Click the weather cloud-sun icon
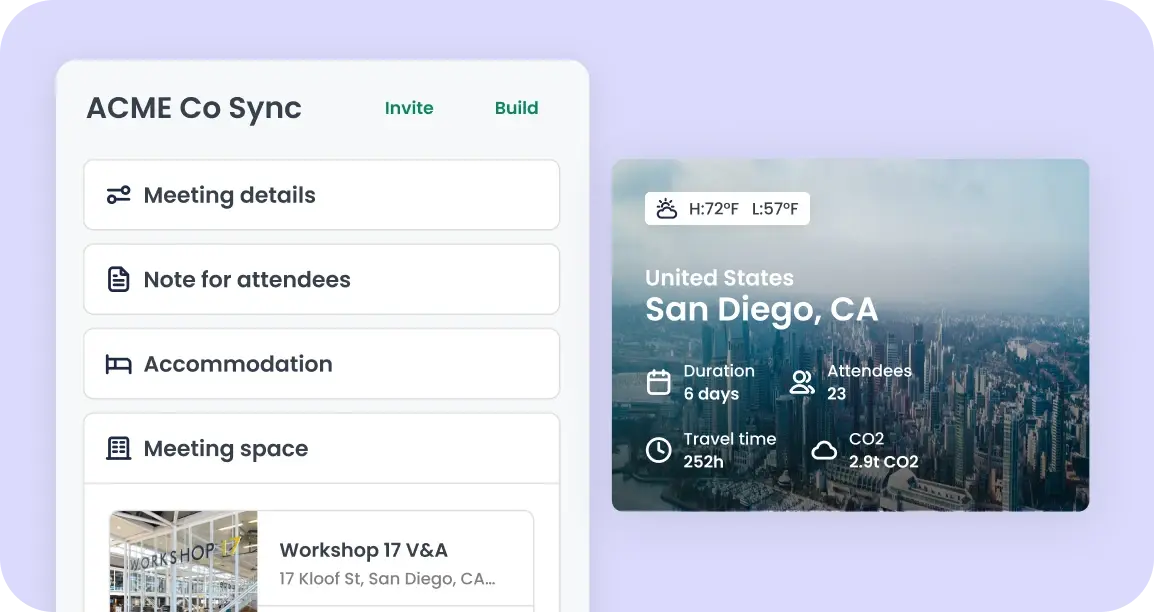Viewport: 1154px width, 612px height. point(667,209)
